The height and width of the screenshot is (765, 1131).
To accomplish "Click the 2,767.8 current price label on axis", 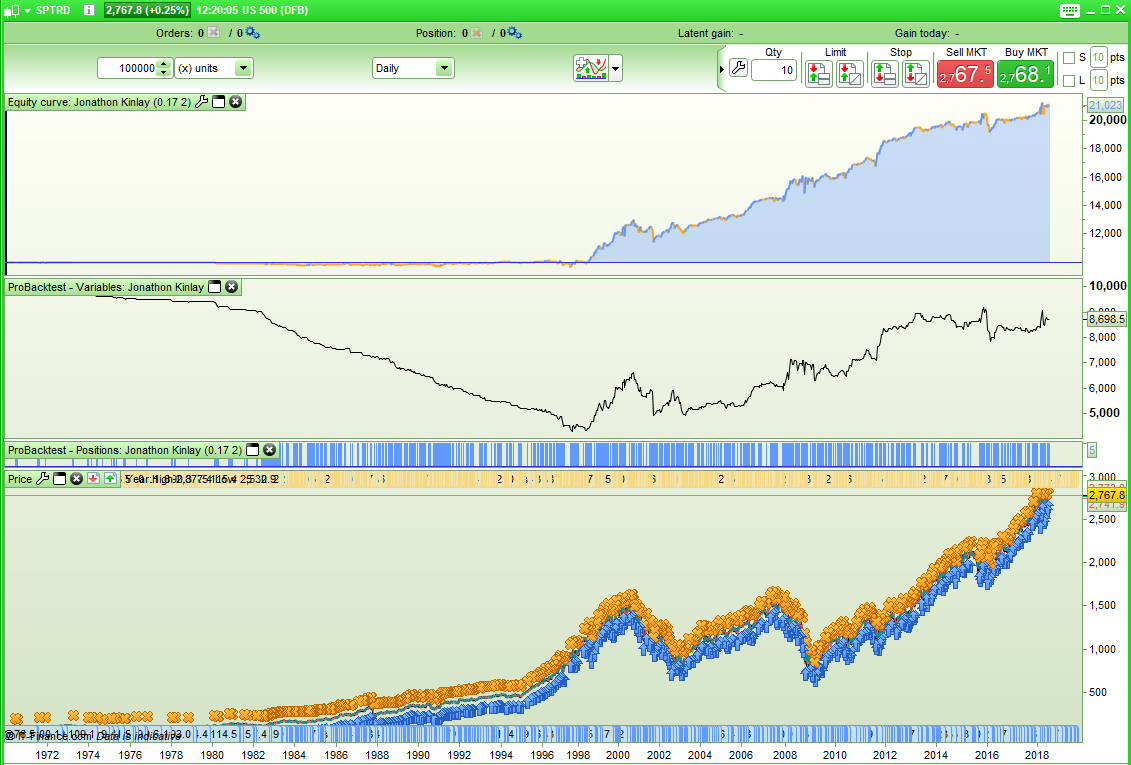I will 1106,496.
